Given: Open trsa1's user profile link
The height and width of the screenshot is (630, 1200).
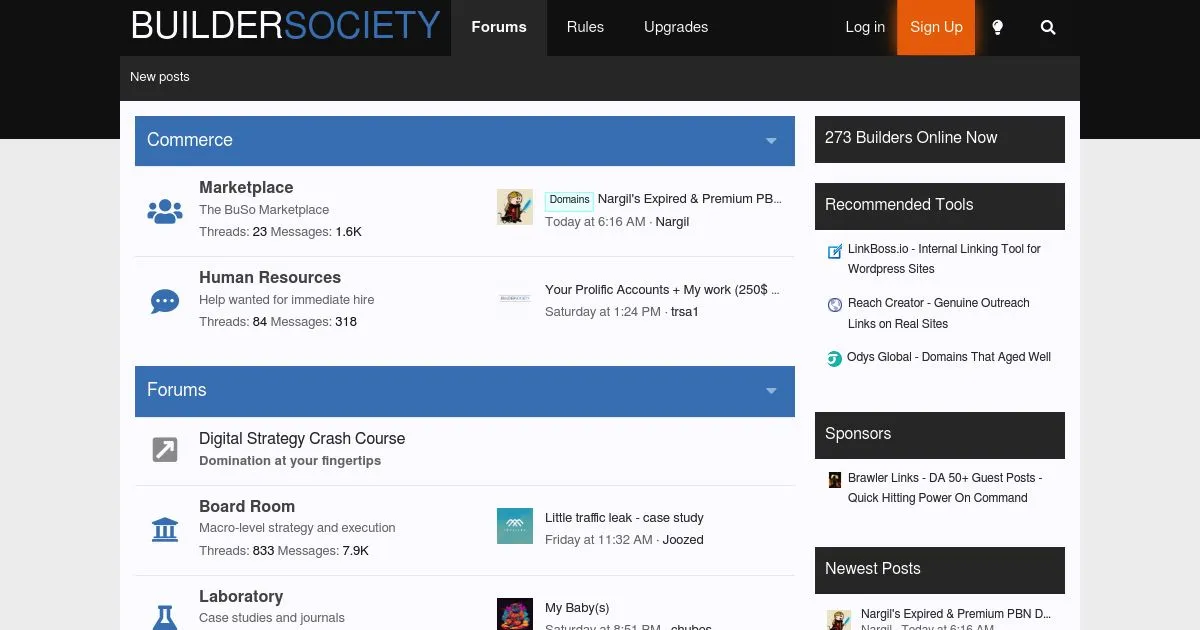Looking at the screenshot, I should pyautogui.click(x=685, y=312).
